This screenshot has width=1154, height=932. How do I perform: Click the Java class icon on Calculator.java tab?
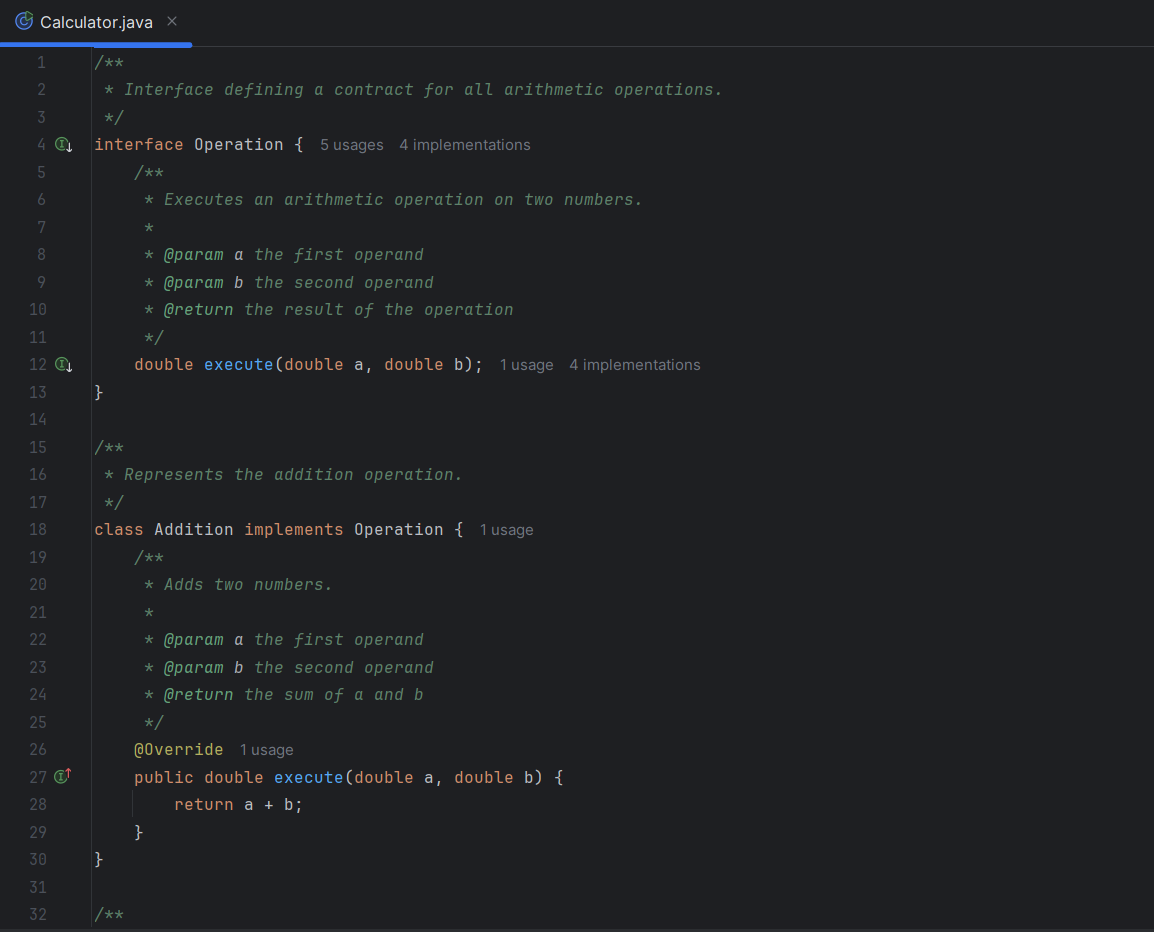(24, 21)
